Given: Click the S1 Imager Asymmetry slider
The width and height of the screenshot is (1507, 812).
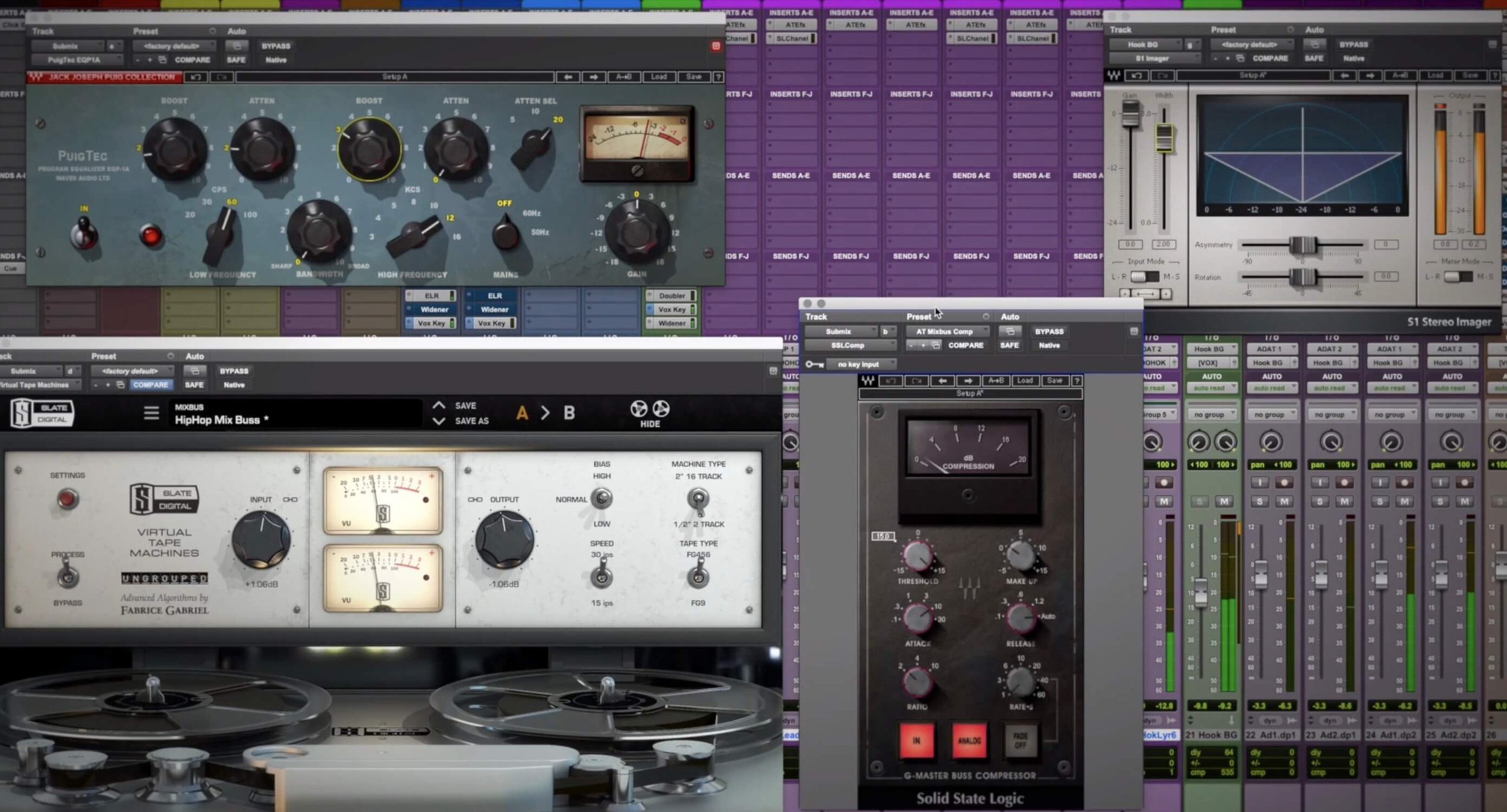Looking at the screenshot, I should 1303,245.
